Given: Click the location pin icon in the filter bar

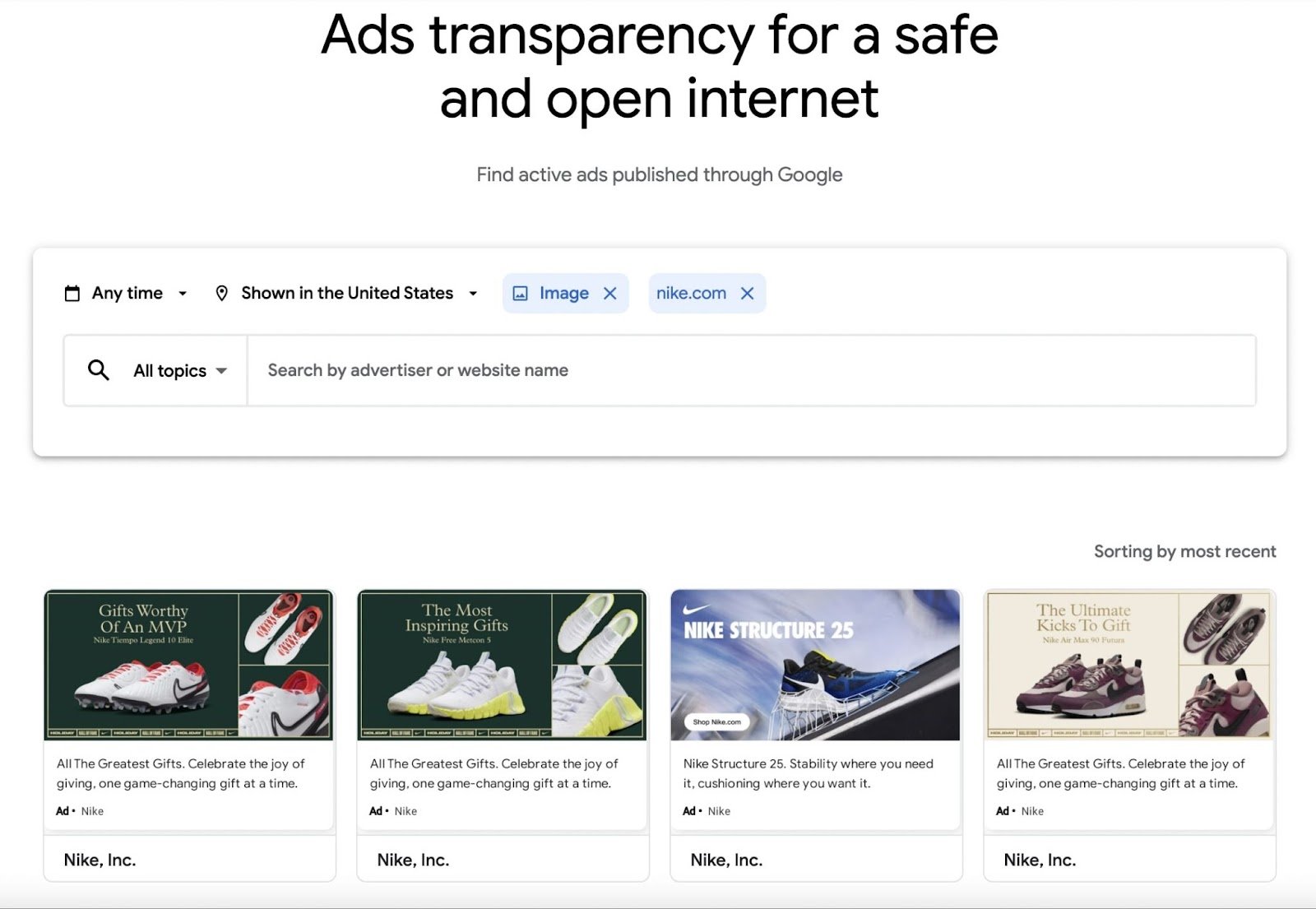Looking at the screenshot, I should pyautogui.click(x=222, y=293).
